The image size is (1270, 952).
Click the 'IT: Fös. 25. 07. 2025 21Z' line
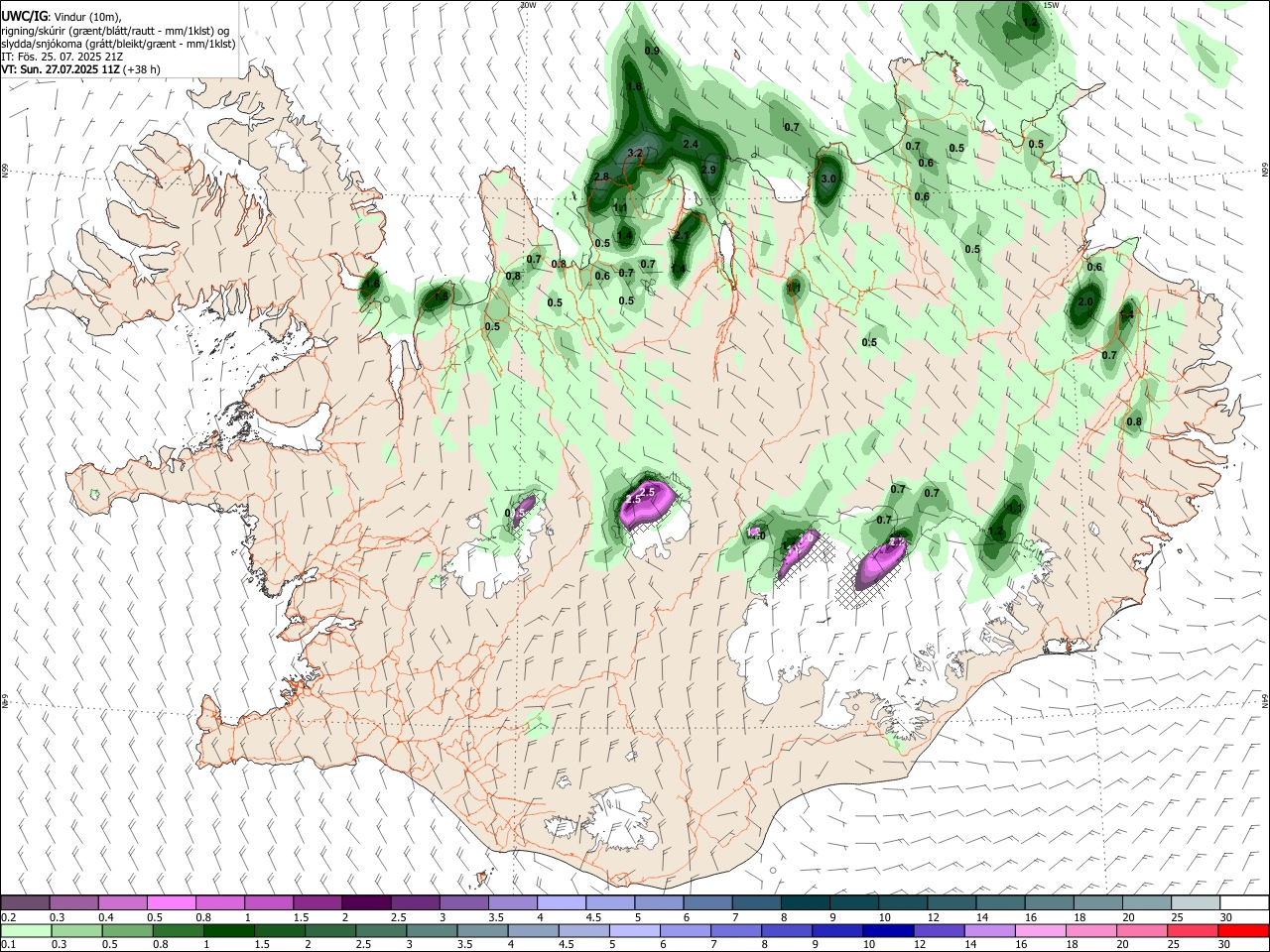point(63,57)
